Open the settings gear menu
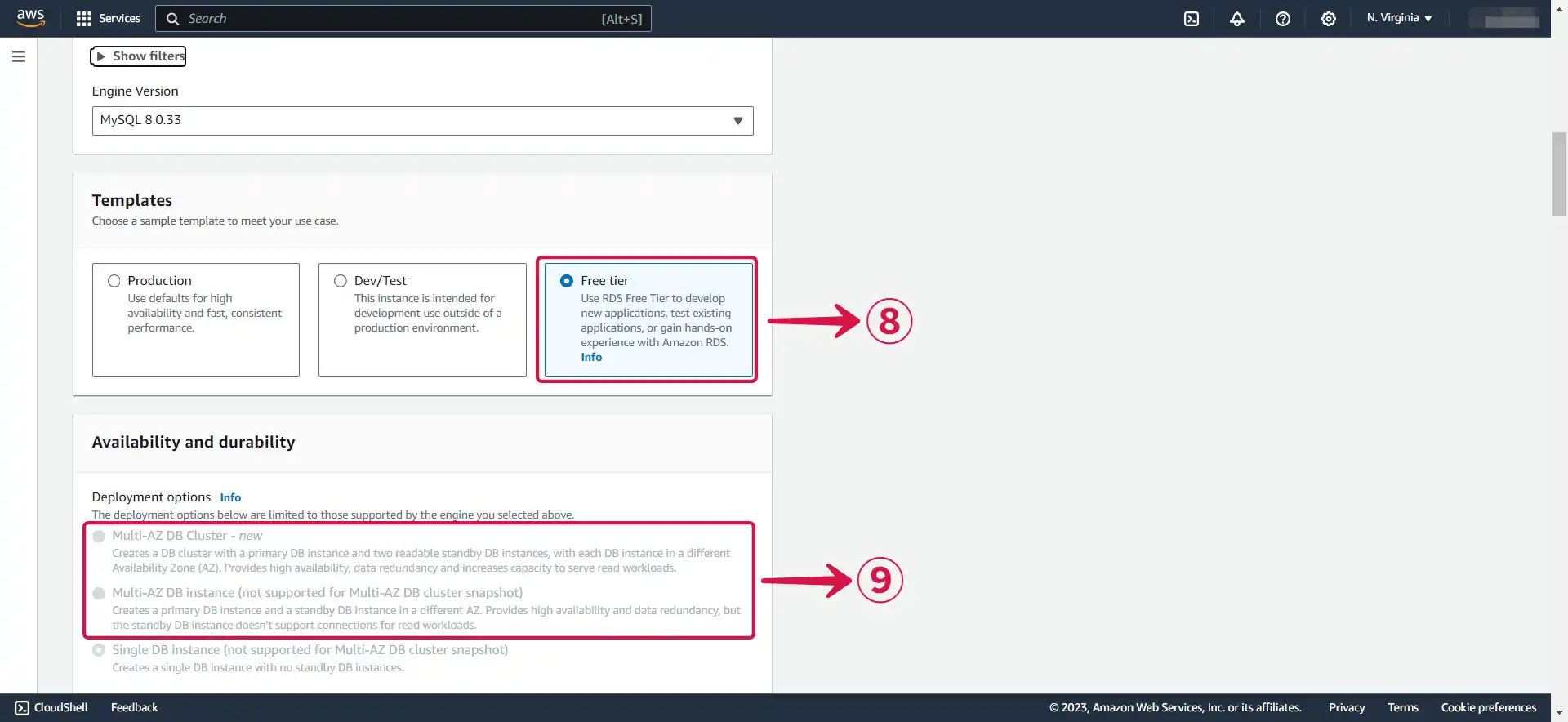Image resolution: width=1568 pixels, height=722 pixels. tap(1329, 19)
